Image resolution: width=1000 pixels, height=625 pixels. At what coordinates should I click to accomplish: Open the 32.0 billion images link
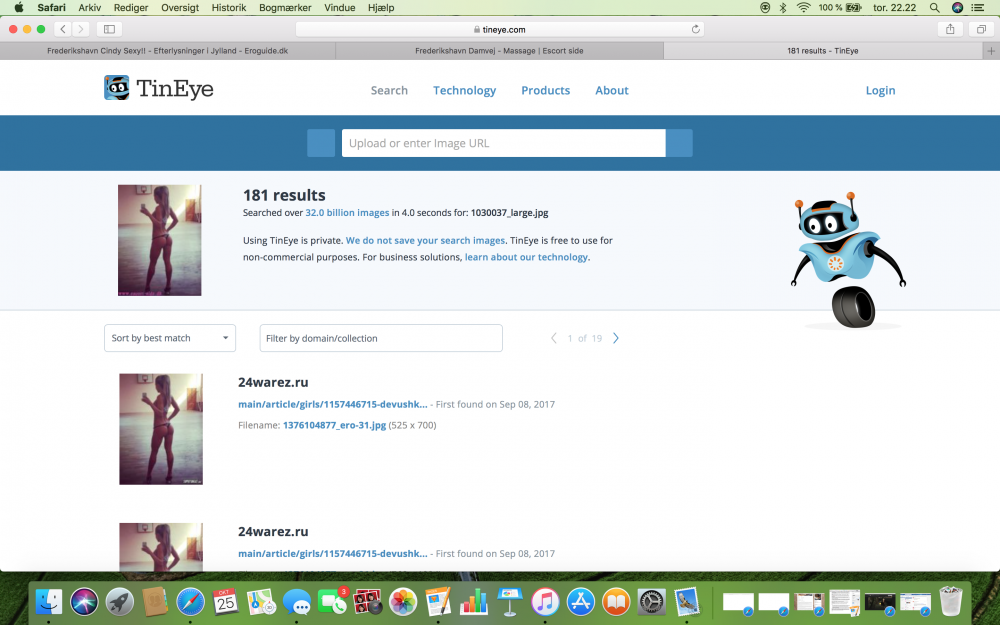click(347, 213)
